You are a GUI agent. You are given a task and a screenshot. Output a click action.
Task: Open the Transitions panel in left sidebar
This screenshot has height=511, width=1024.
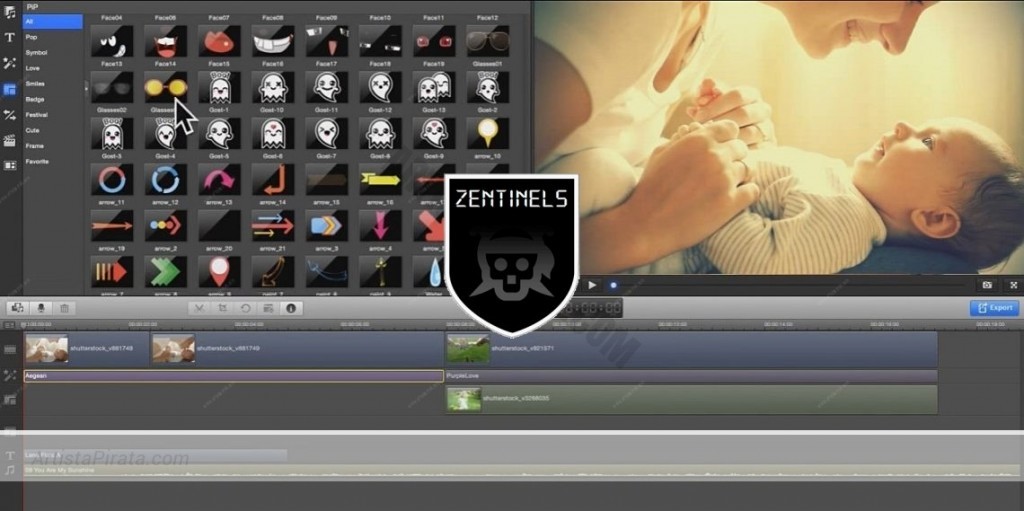[10, 115]
